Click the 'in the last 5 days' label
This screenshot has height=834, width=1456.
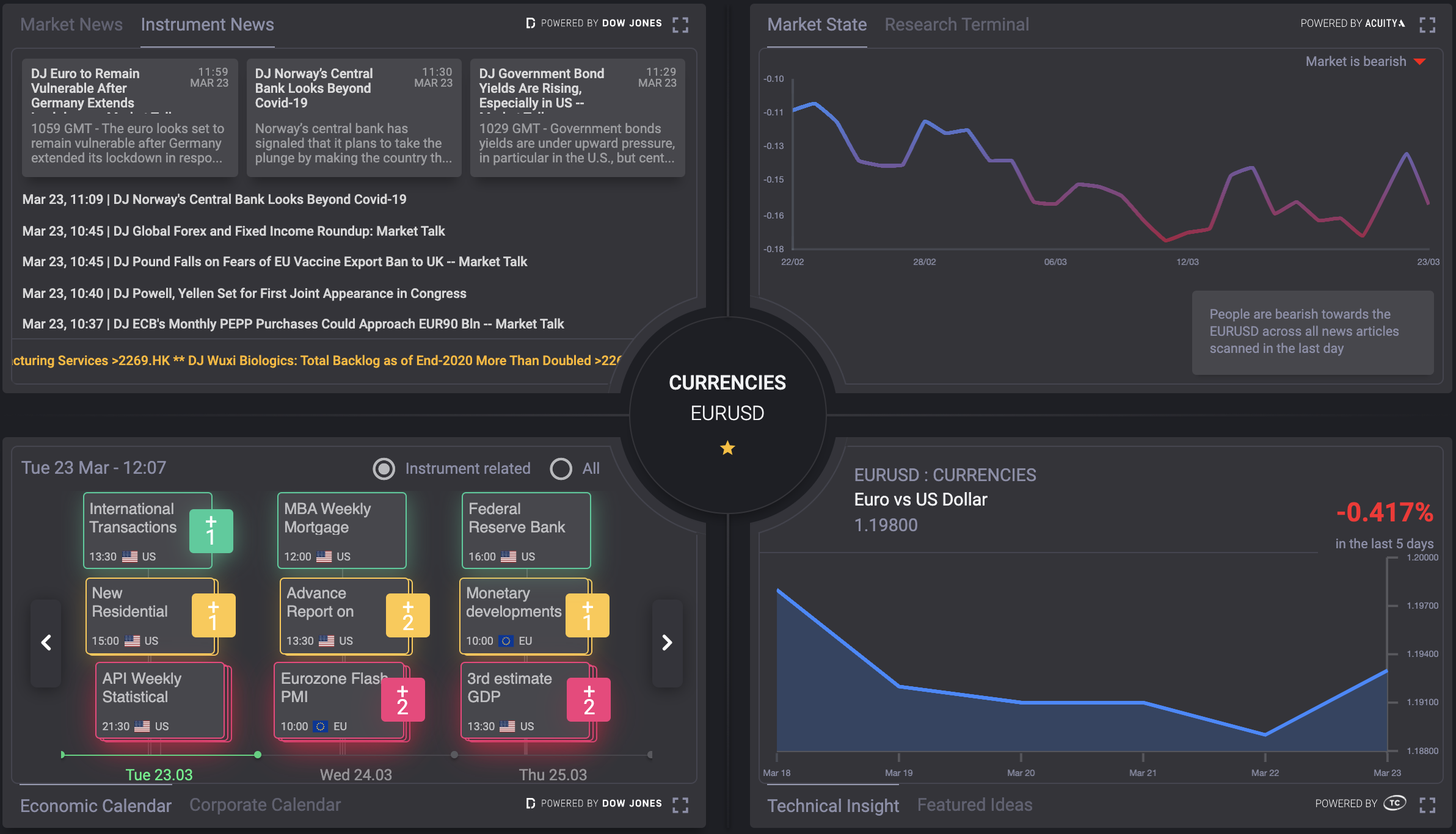point(1385,543)
